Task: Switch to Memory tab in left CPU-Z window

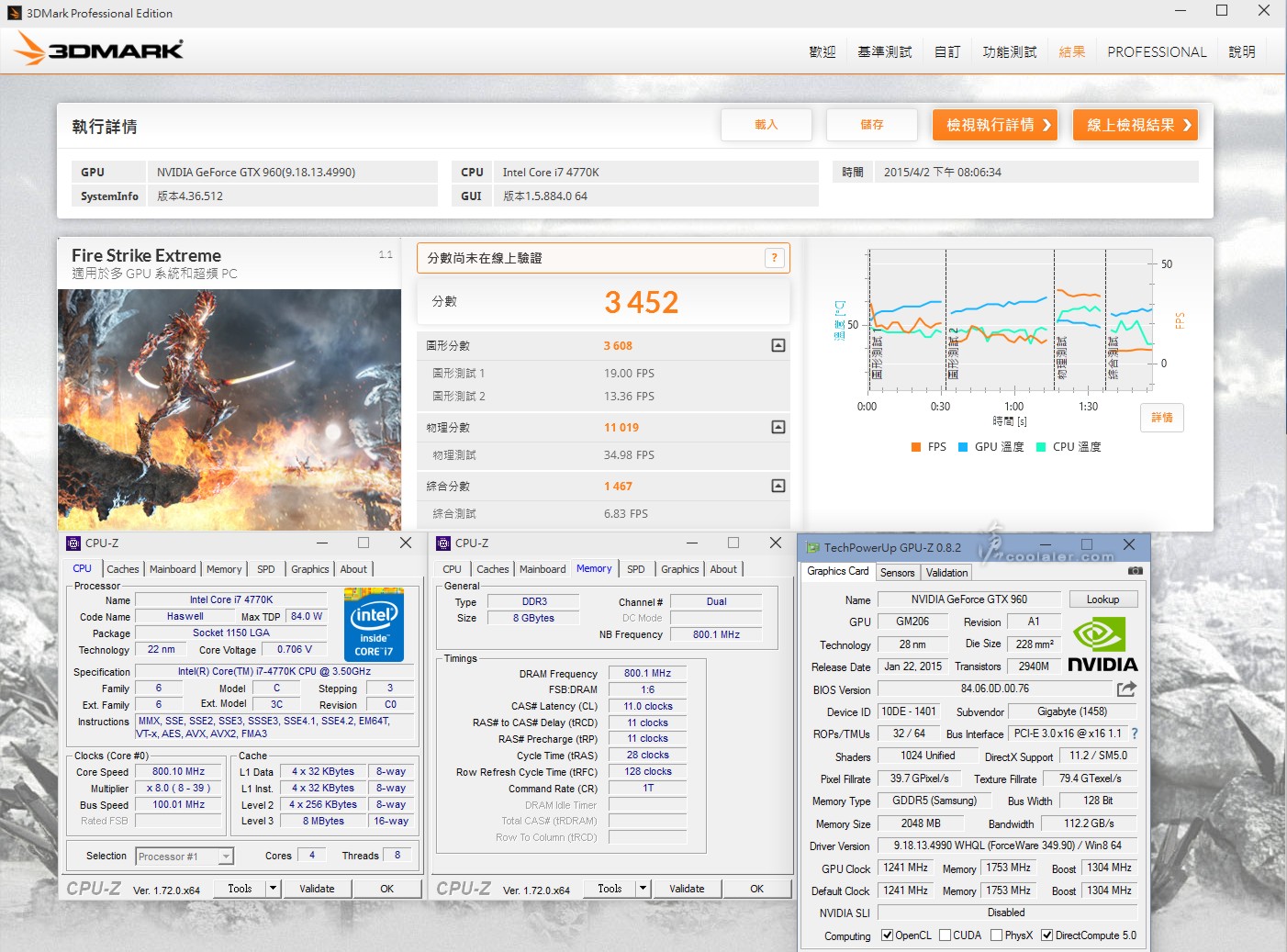Action: click(x=224, y=569)
